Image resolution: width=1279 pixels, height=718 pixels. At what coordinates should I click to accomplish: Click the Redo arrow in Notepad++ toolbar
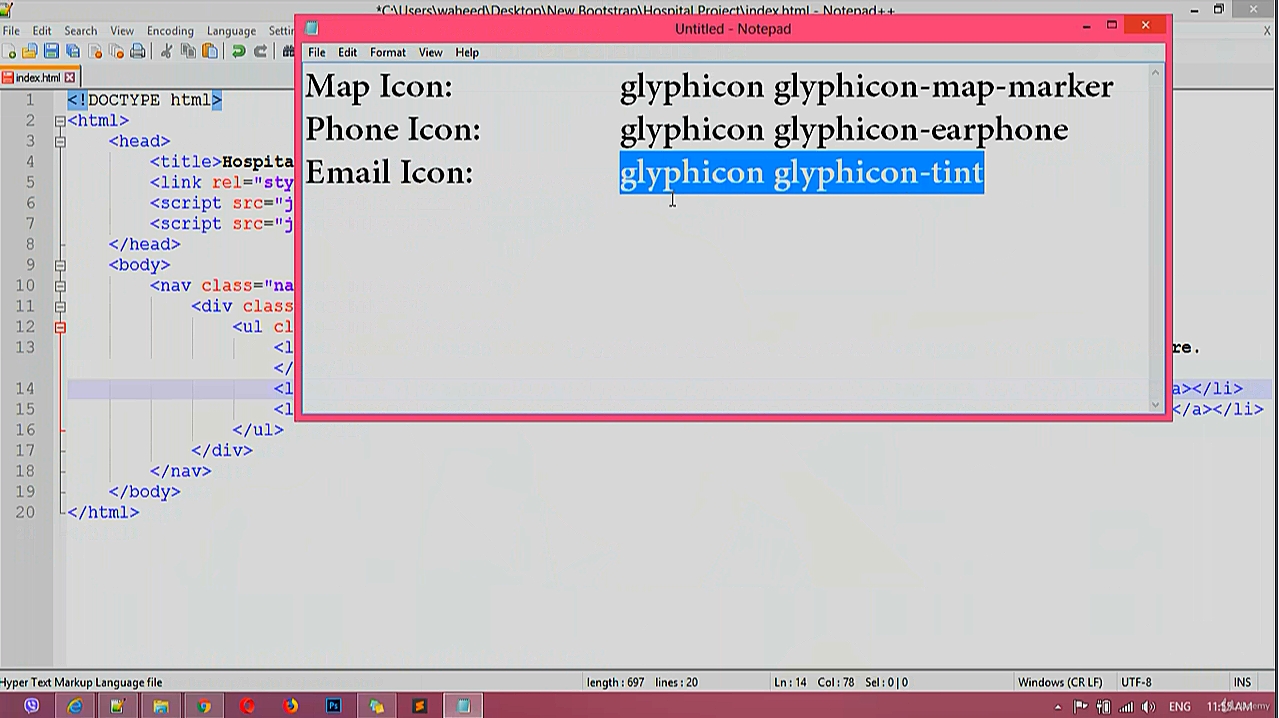tap(260, 52)
